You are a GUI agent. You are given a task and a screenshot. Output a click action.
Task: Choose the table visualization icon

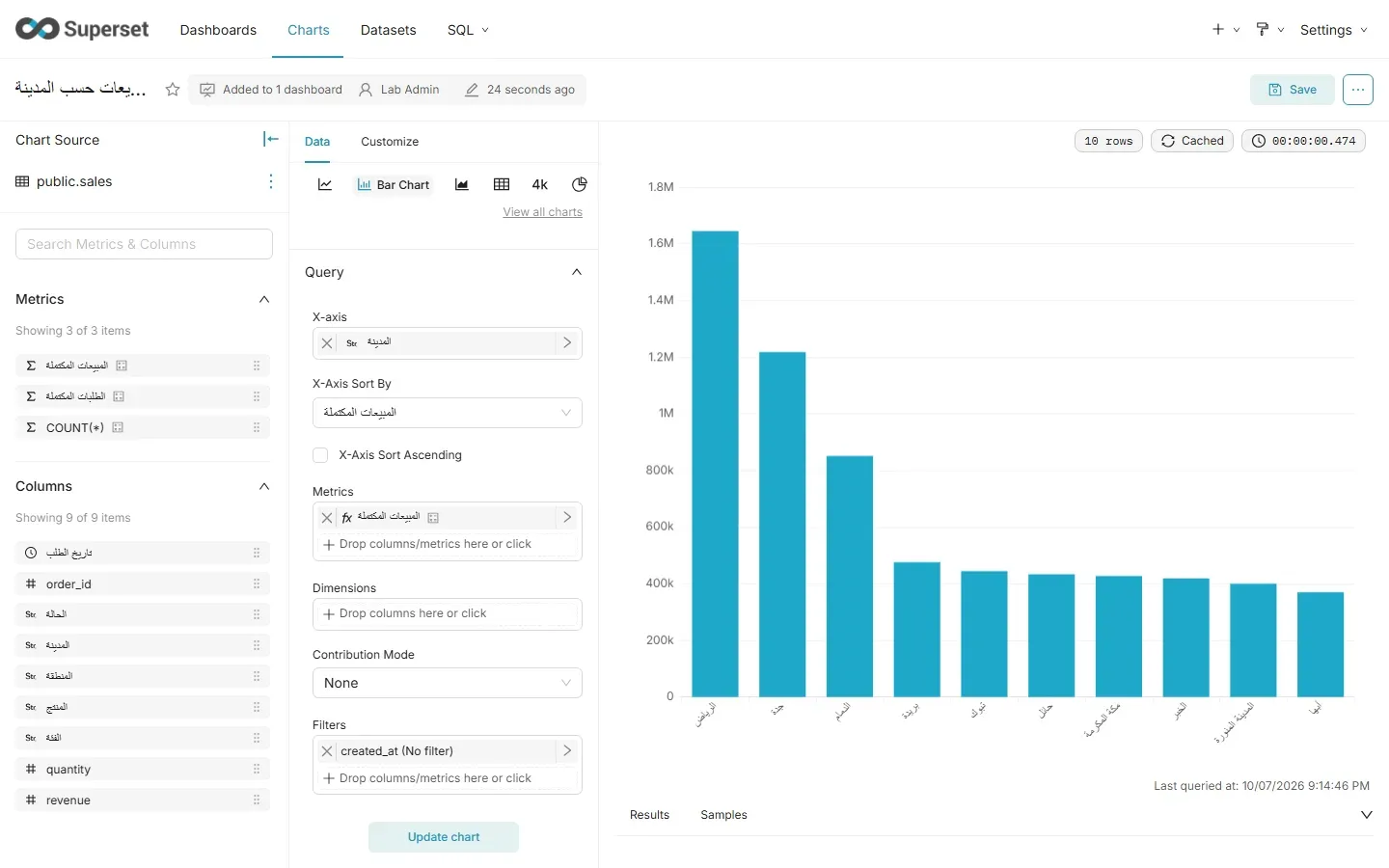pos(502,185)
